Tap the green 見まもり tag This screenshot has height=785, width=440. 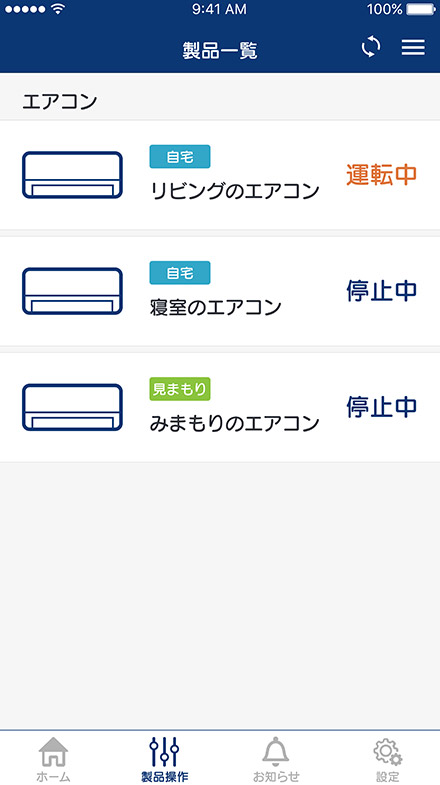point(180,389)
